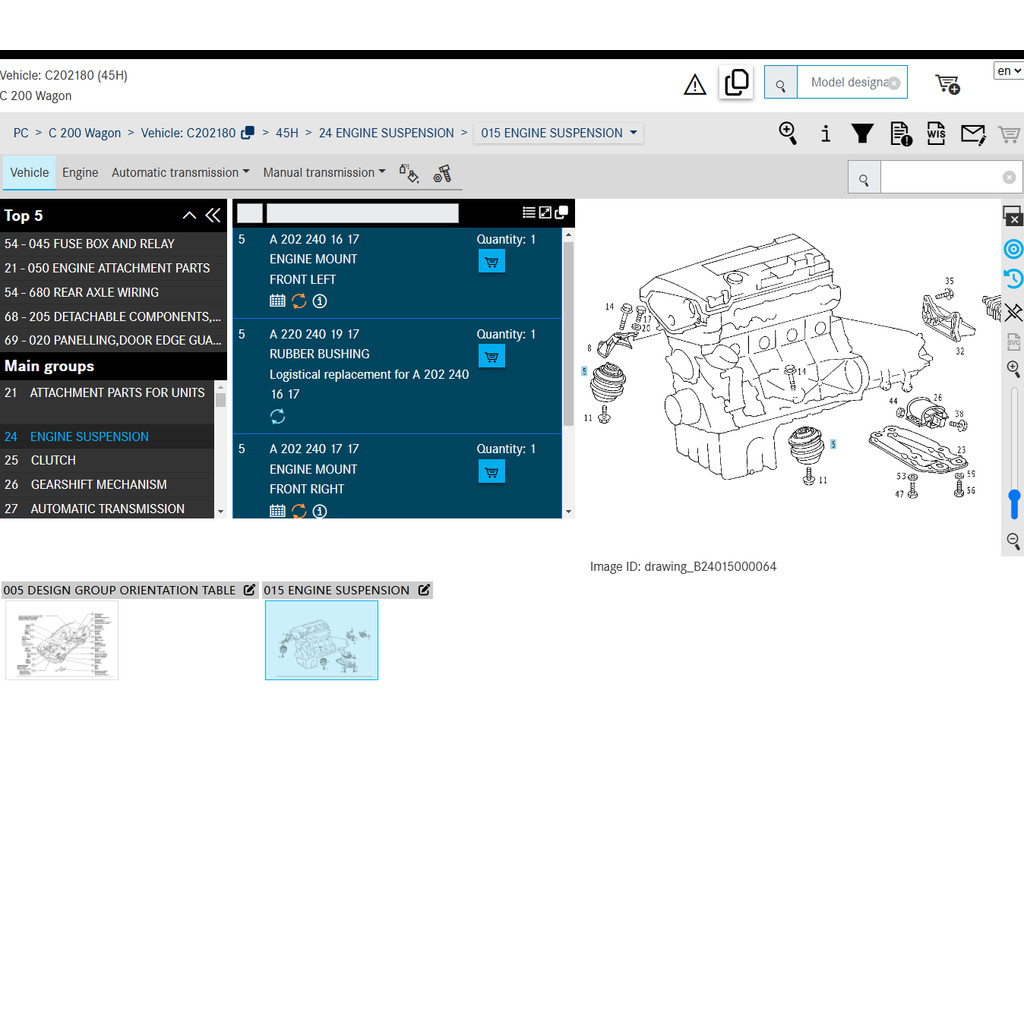The height and width of the screenshot is (1024, 1024).
Task: Click the parts list scrollbar down arrow
Action: coord(569,512)
